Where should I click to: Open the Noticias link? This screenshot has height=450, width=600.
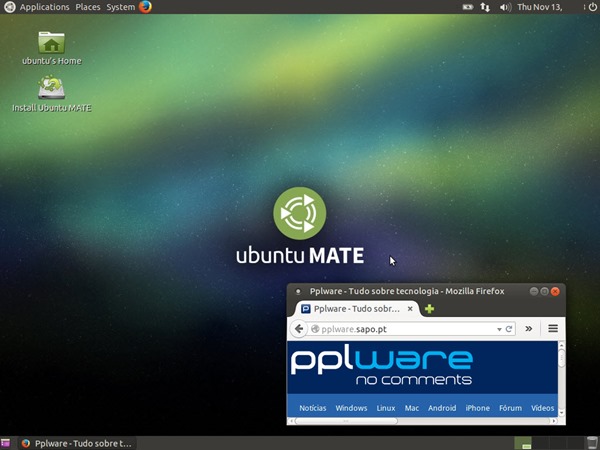[x=313, y=408]
